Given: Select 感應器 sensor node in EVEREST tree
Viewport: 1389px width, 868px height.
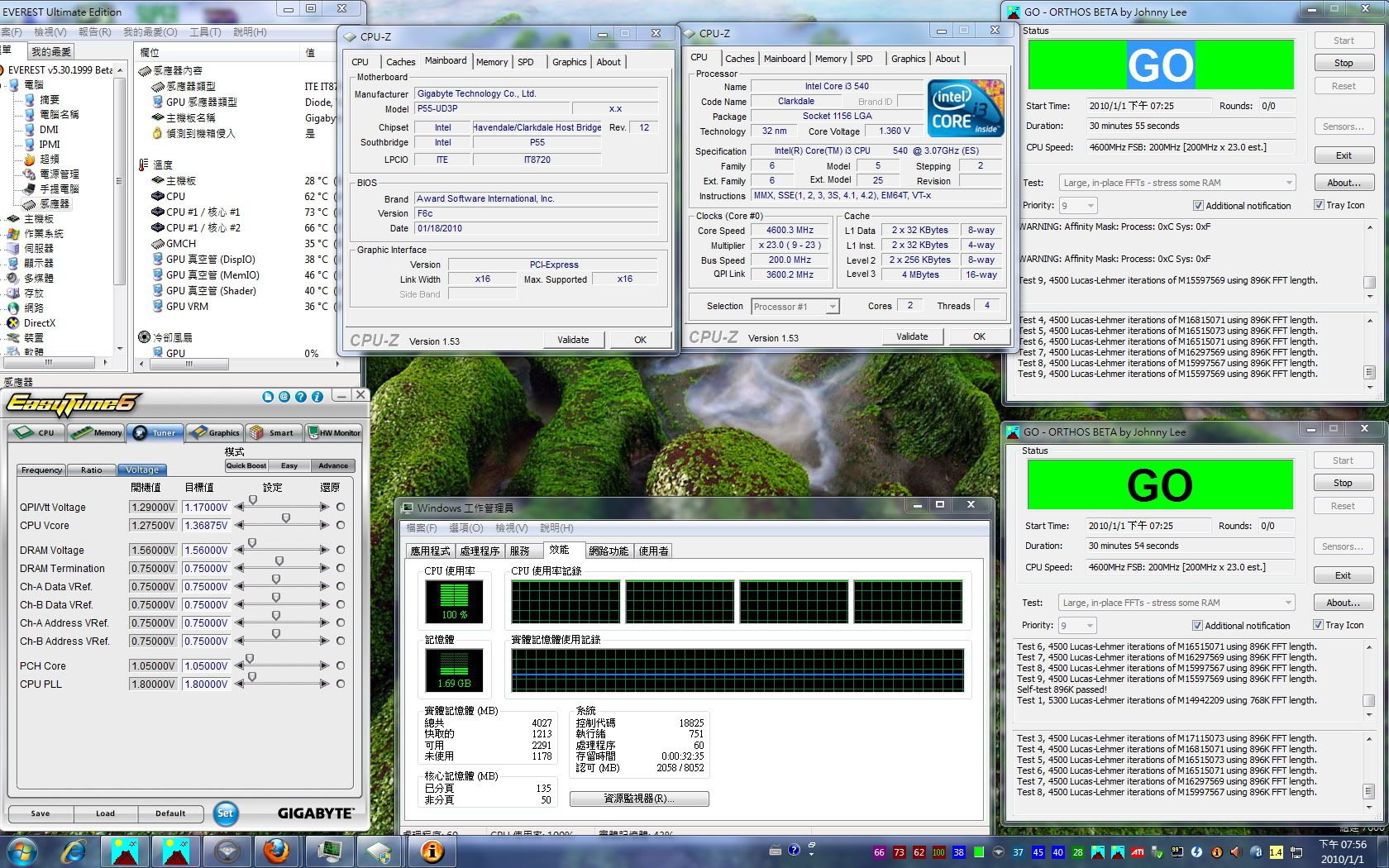Looking at the screenshot, I should [55, 203].
